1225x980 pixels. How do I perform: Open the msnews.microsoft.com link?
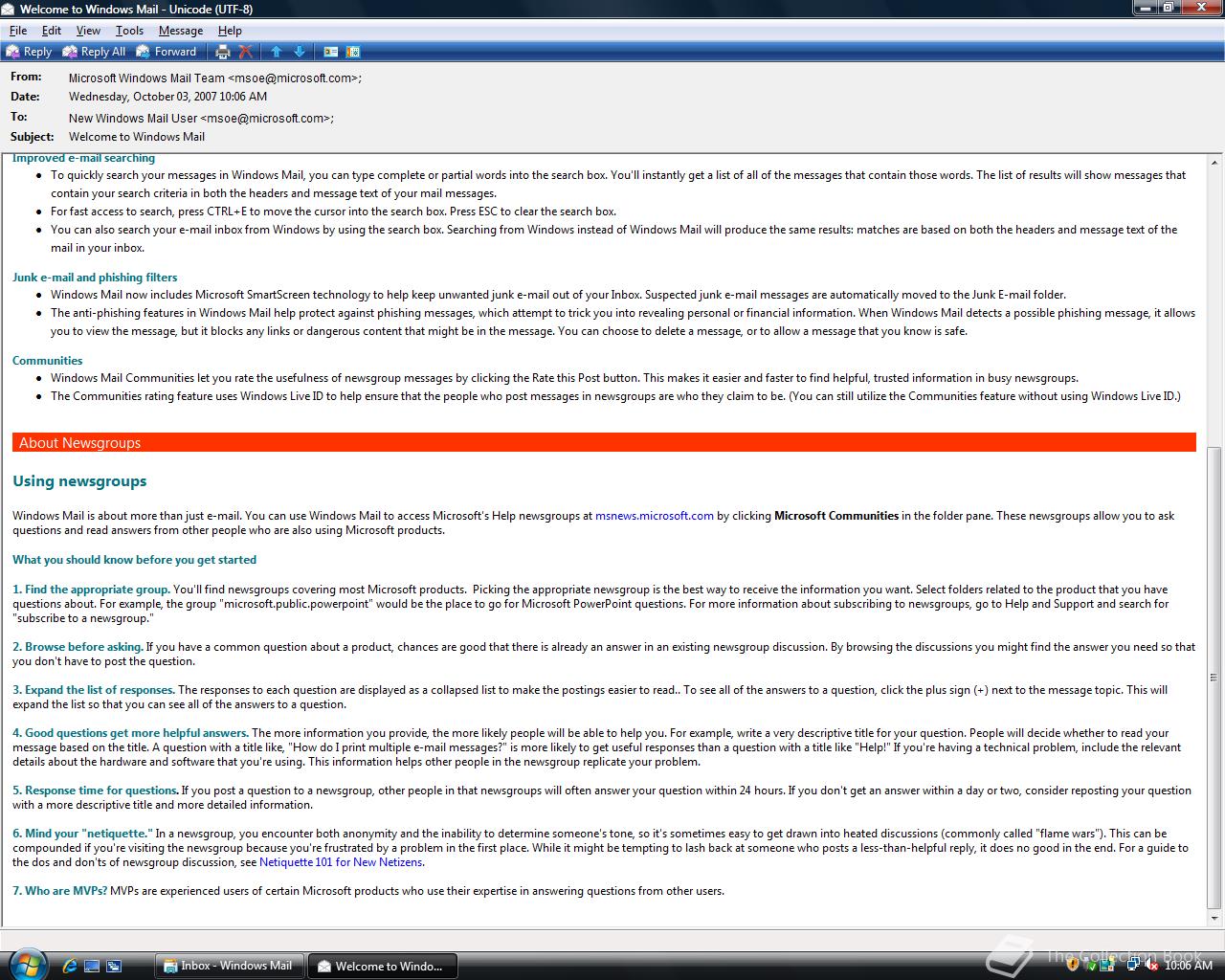pos(655,516)
